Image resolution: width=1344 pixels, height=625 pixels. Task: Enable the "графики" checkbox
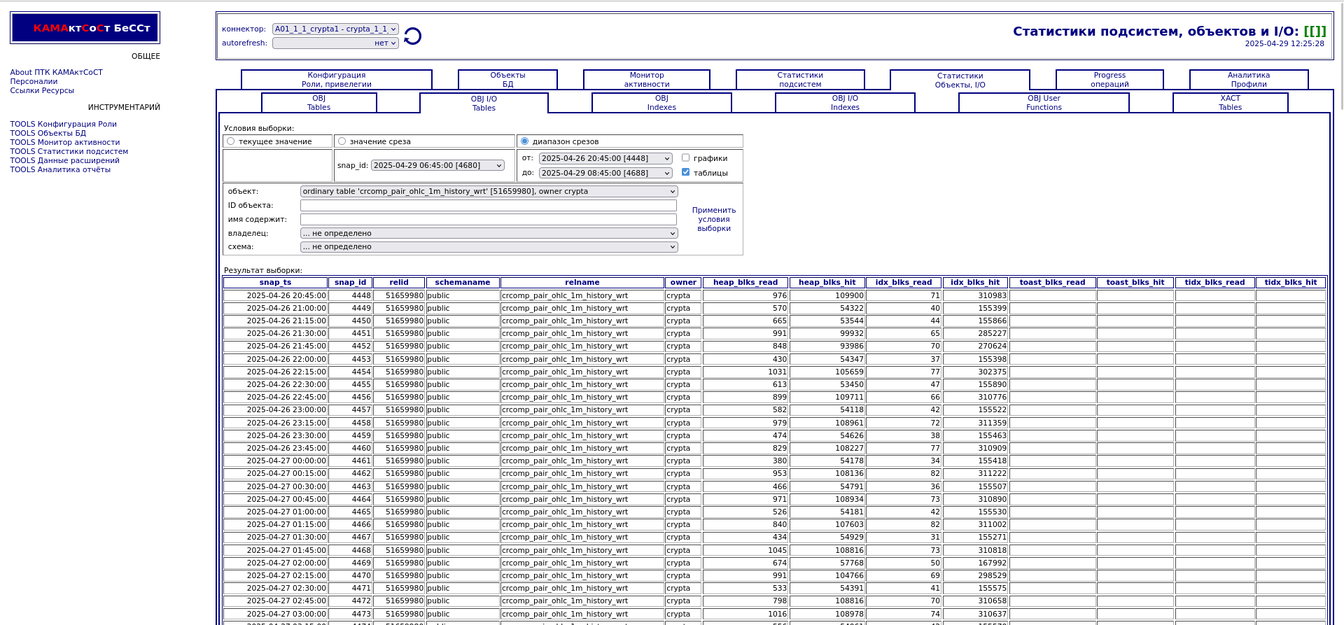685,158
